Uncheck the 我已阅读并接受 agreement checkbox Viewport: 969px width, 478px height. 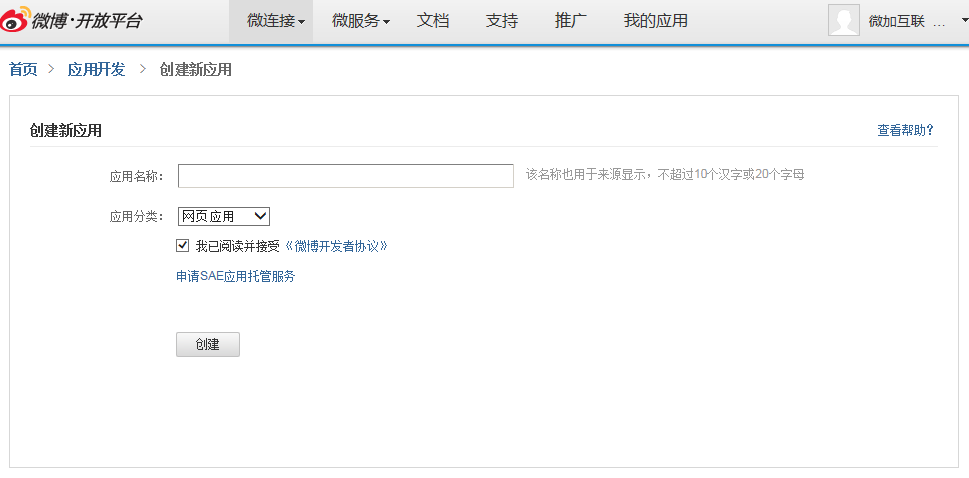[x=183, y=245]
